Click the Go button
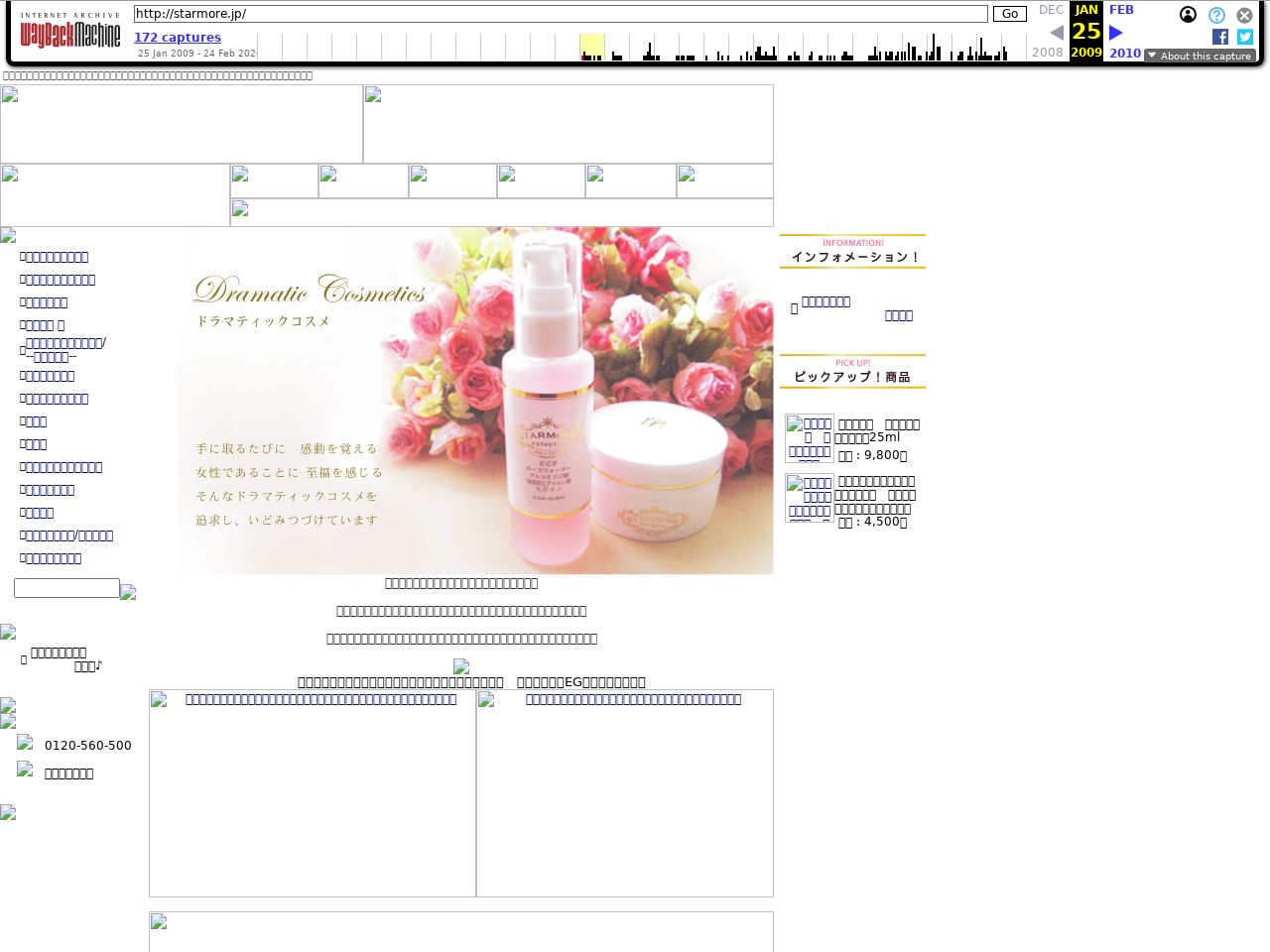The width and height of the screenshot is (1270, 952). point(1009,14)
